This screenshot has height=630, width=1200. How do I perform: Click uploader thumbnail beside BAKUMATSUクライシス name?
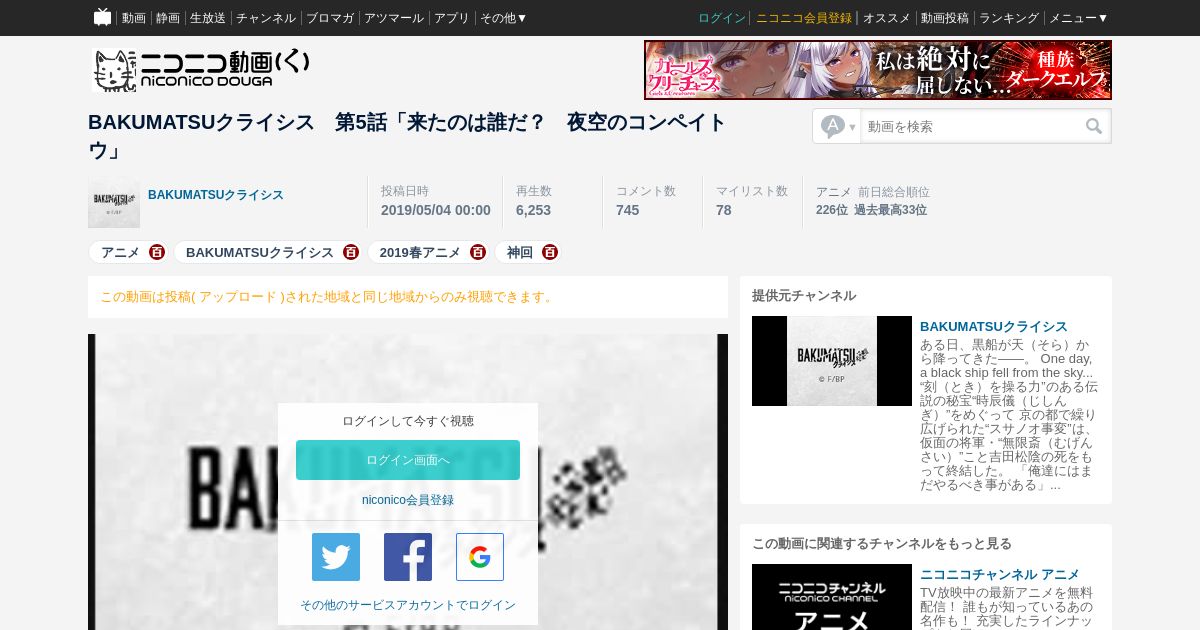pyautogui.click(x=114, y=203)
